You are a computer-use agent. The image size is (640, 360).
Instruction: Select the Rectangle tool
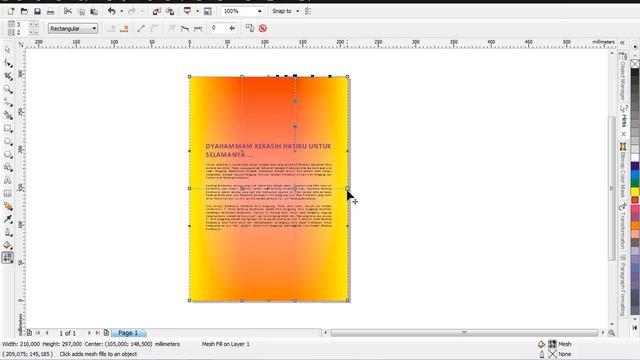coord(8,128)
